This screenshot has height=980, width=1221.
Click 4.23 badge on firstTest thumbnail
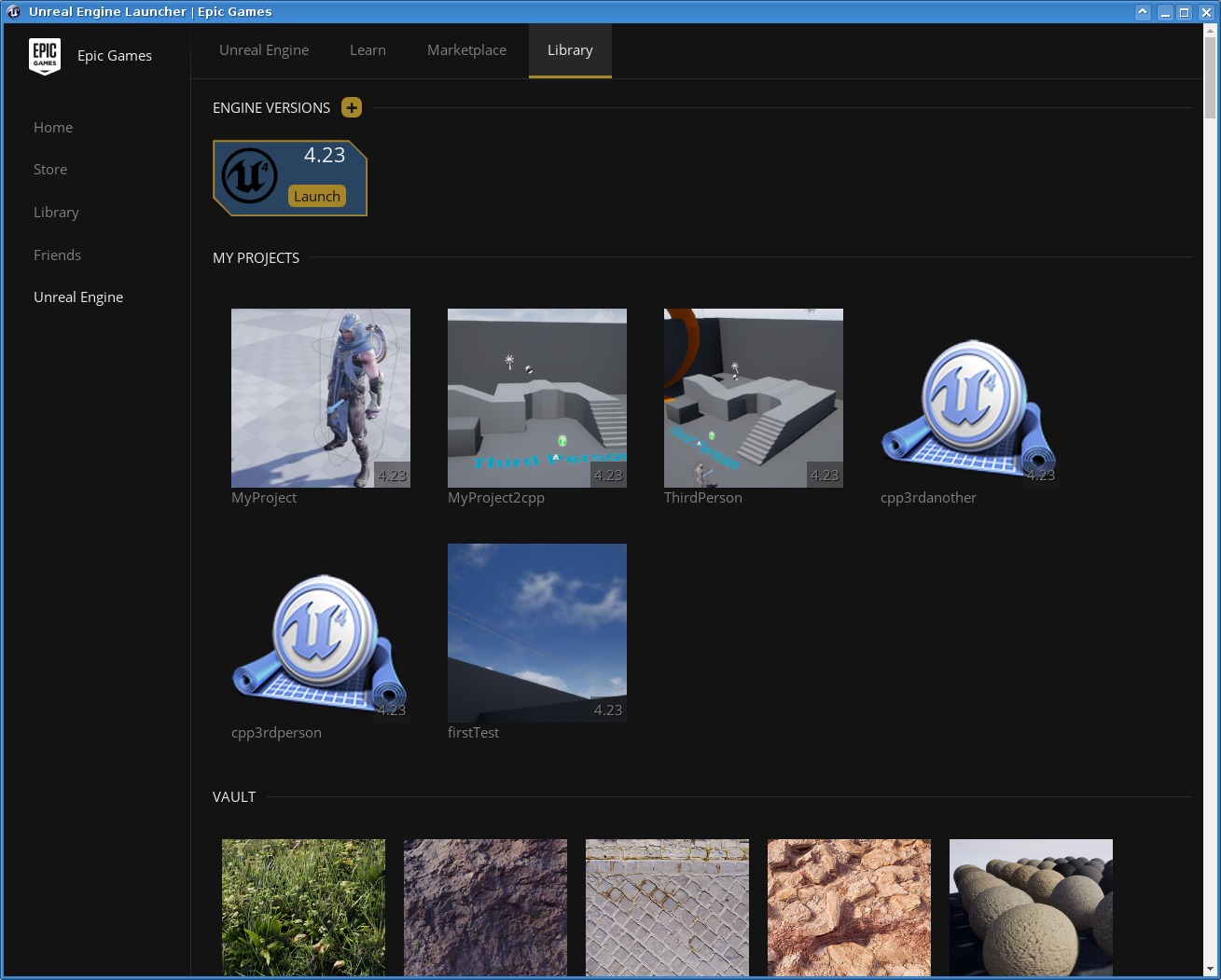[608, 710]
